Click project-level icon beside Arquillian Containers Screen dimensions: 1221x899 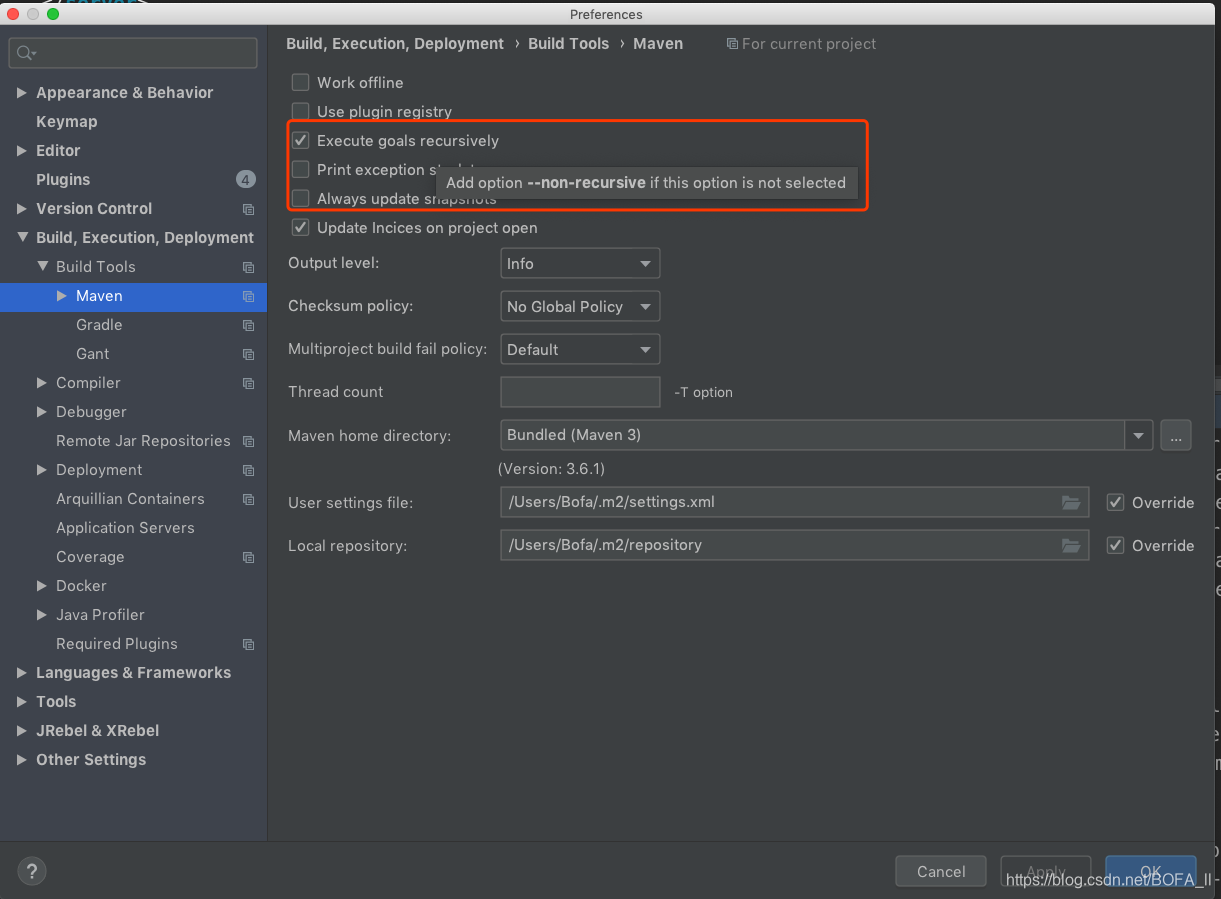click(248, 499)
